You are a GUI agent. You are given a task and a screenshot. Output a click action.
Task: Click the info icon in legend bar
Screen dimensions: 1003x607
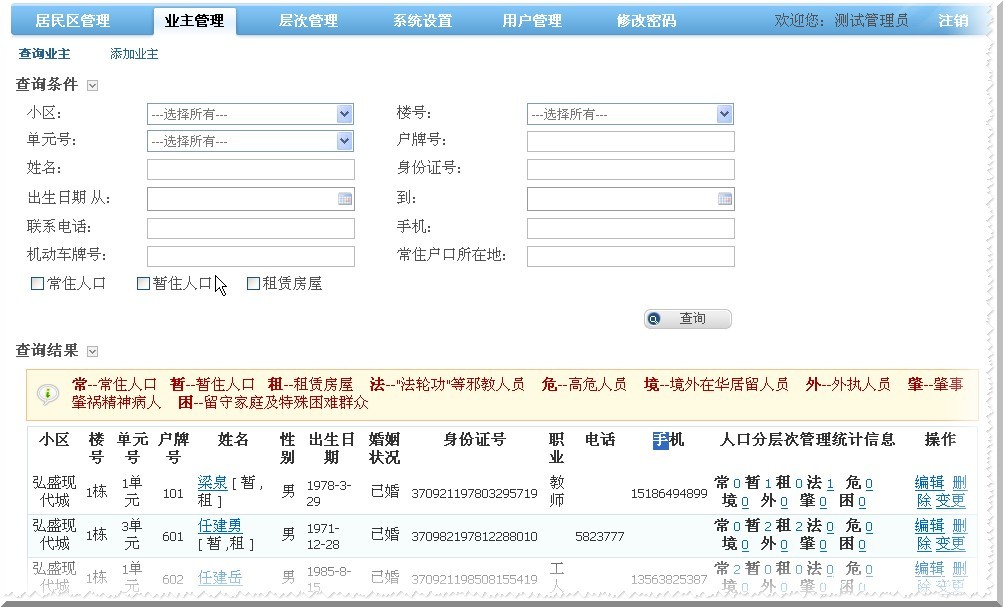47,393
